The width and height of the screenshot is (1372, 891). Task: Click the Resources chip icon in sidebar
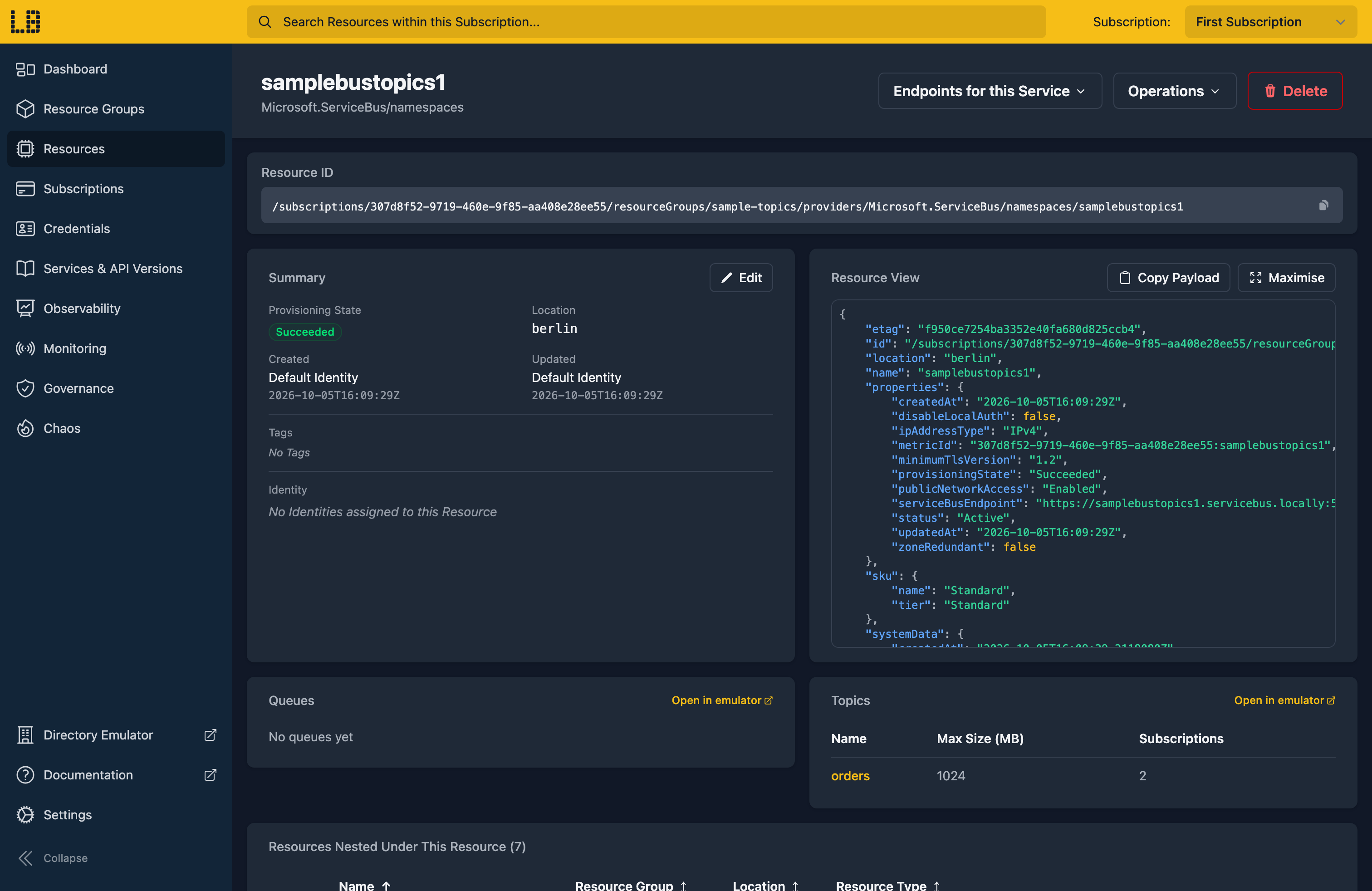point(25,149)
